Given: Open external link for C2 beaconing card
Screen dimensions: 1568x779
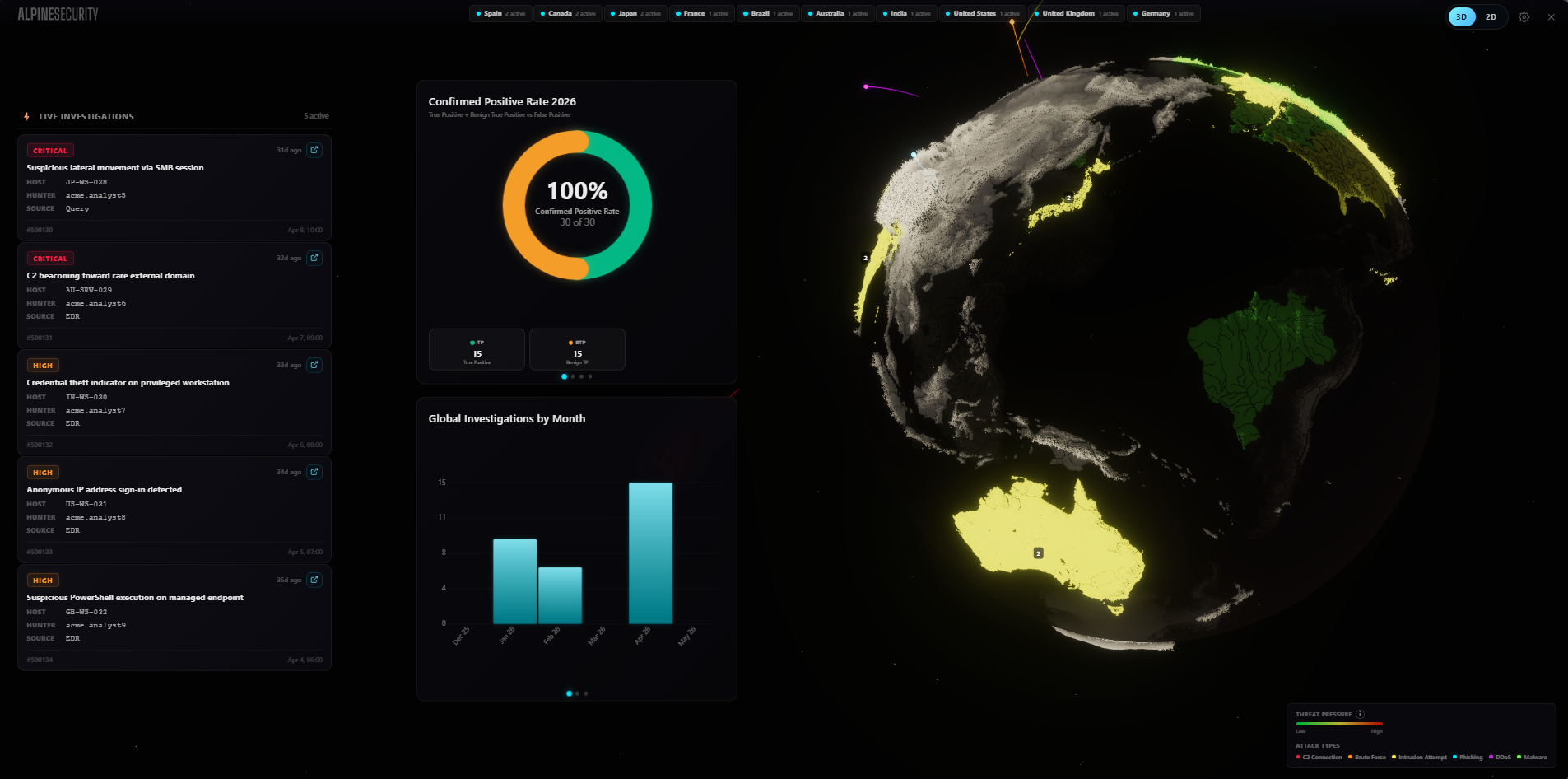Looking at the screenshot, I should 314,258.
